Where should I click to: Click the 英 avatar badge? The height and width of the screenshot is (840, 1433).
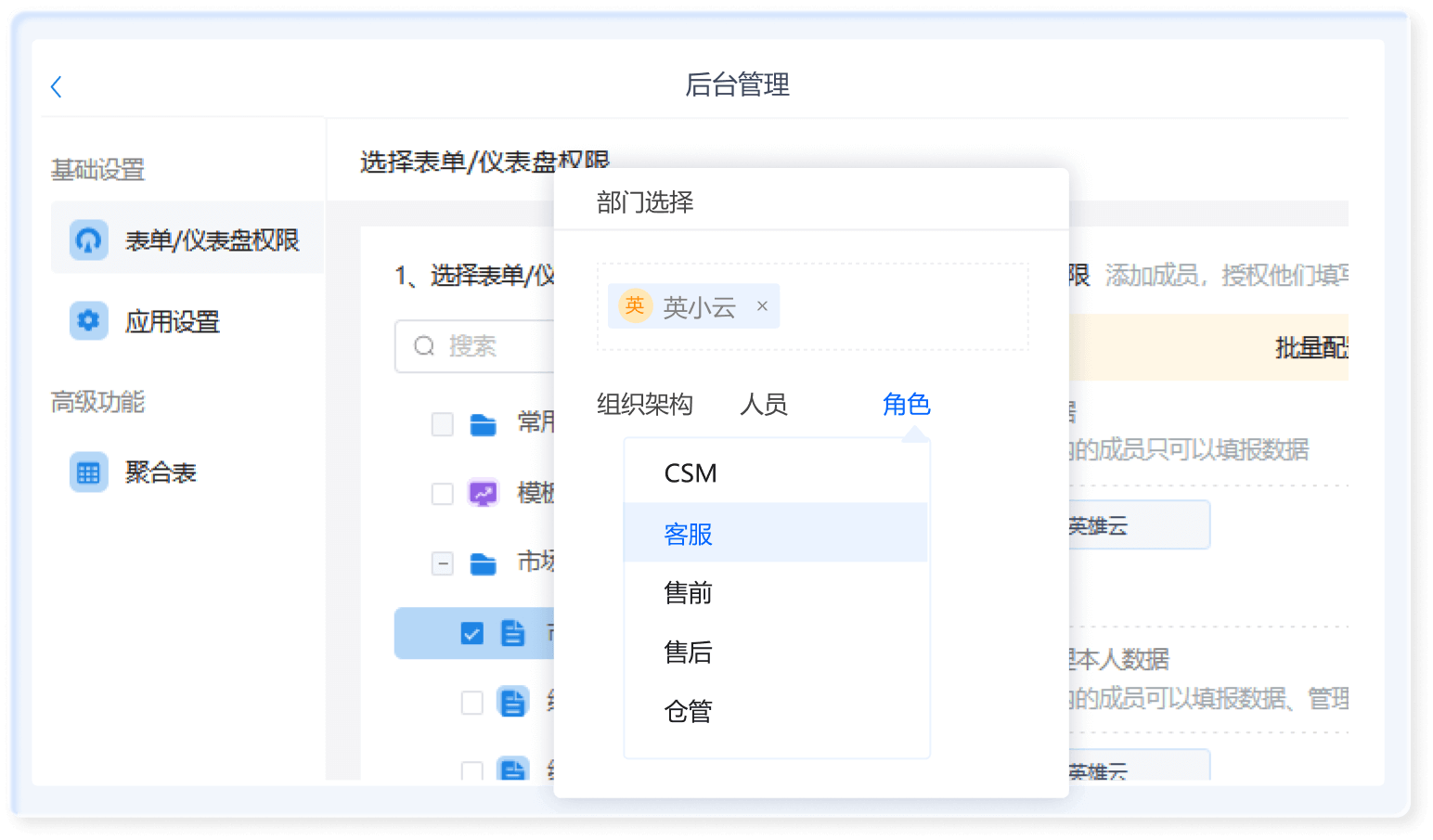tap(635, 305)
